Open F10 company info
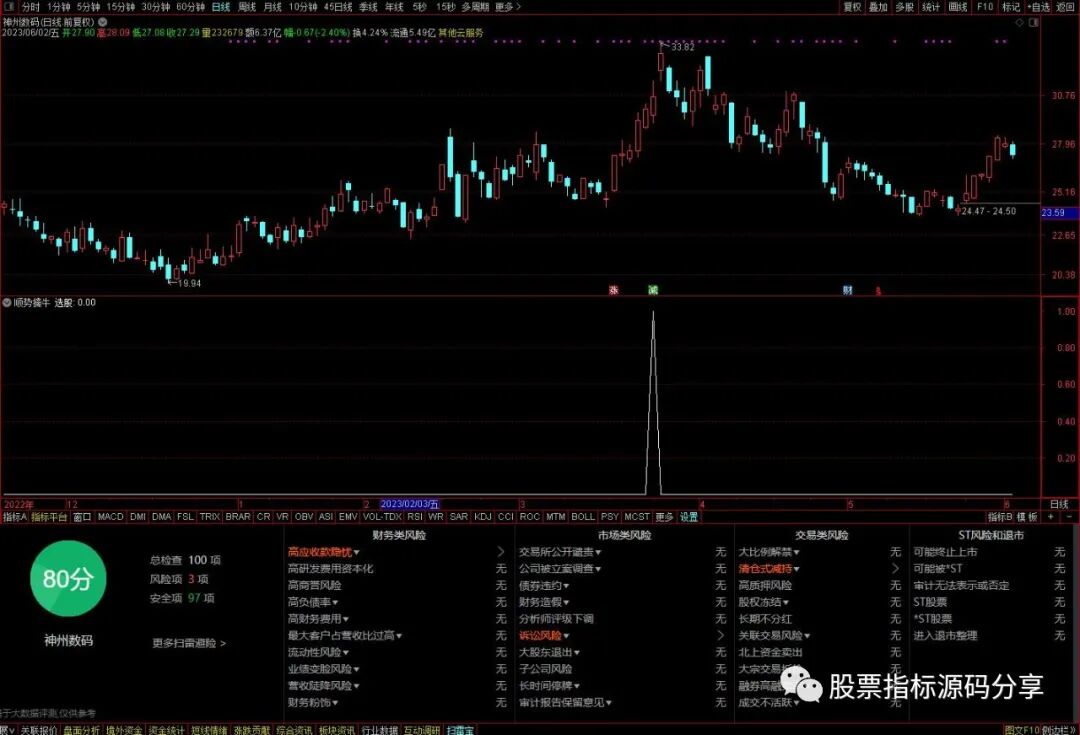This screenshot has width=1080, height=735. pyautogui.click(x=985, y=7)
